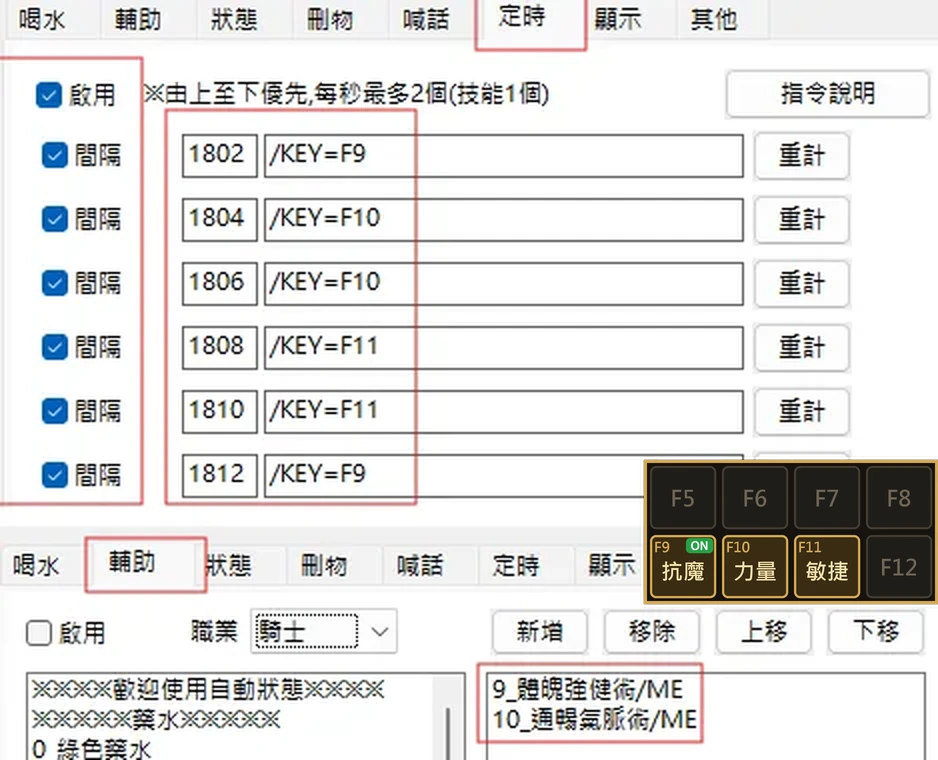Select list entry 10_通暢氣脈術/ME
Image resolution: width=938 pixels, height=760 pixels.
click(595, 719)
